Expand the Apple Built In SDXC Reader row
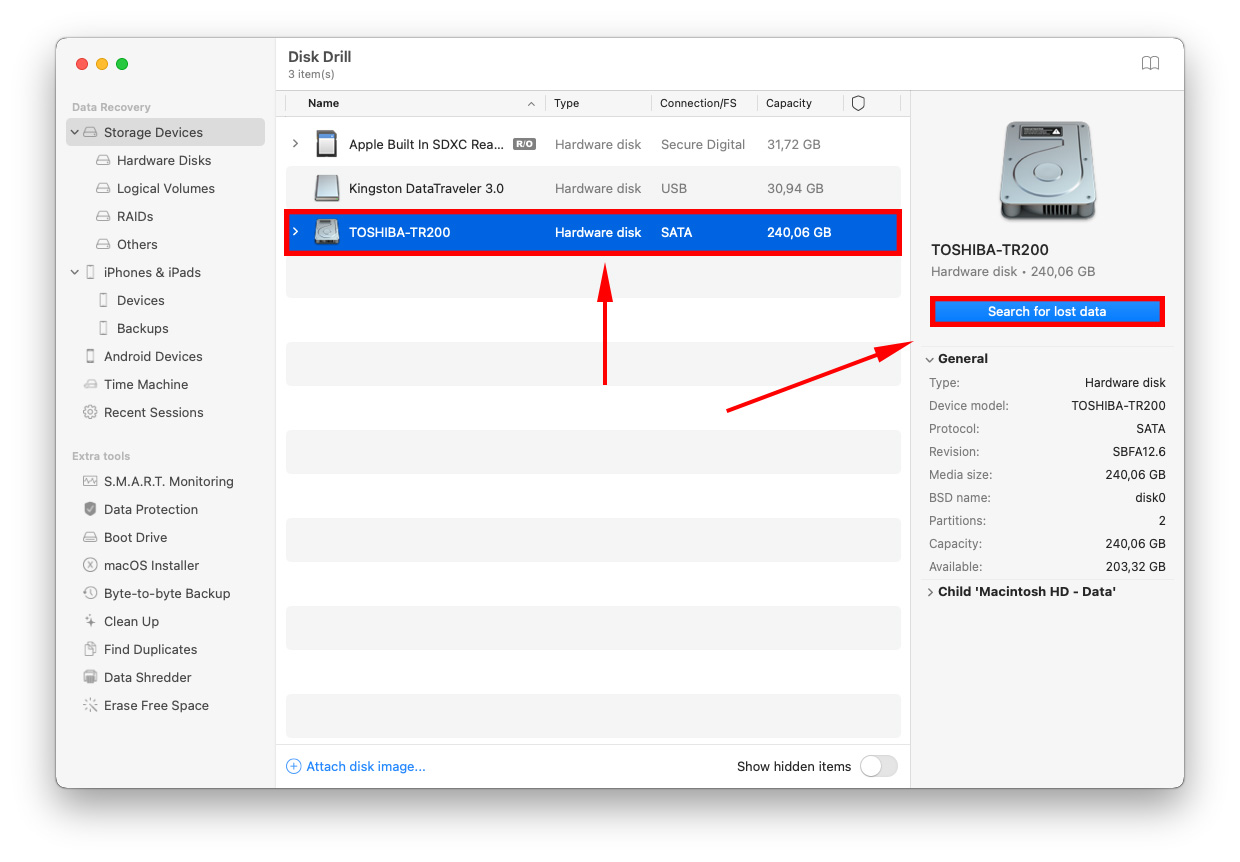The height and width of the screenshot is (862, 1240). click(x=295, y=144)
